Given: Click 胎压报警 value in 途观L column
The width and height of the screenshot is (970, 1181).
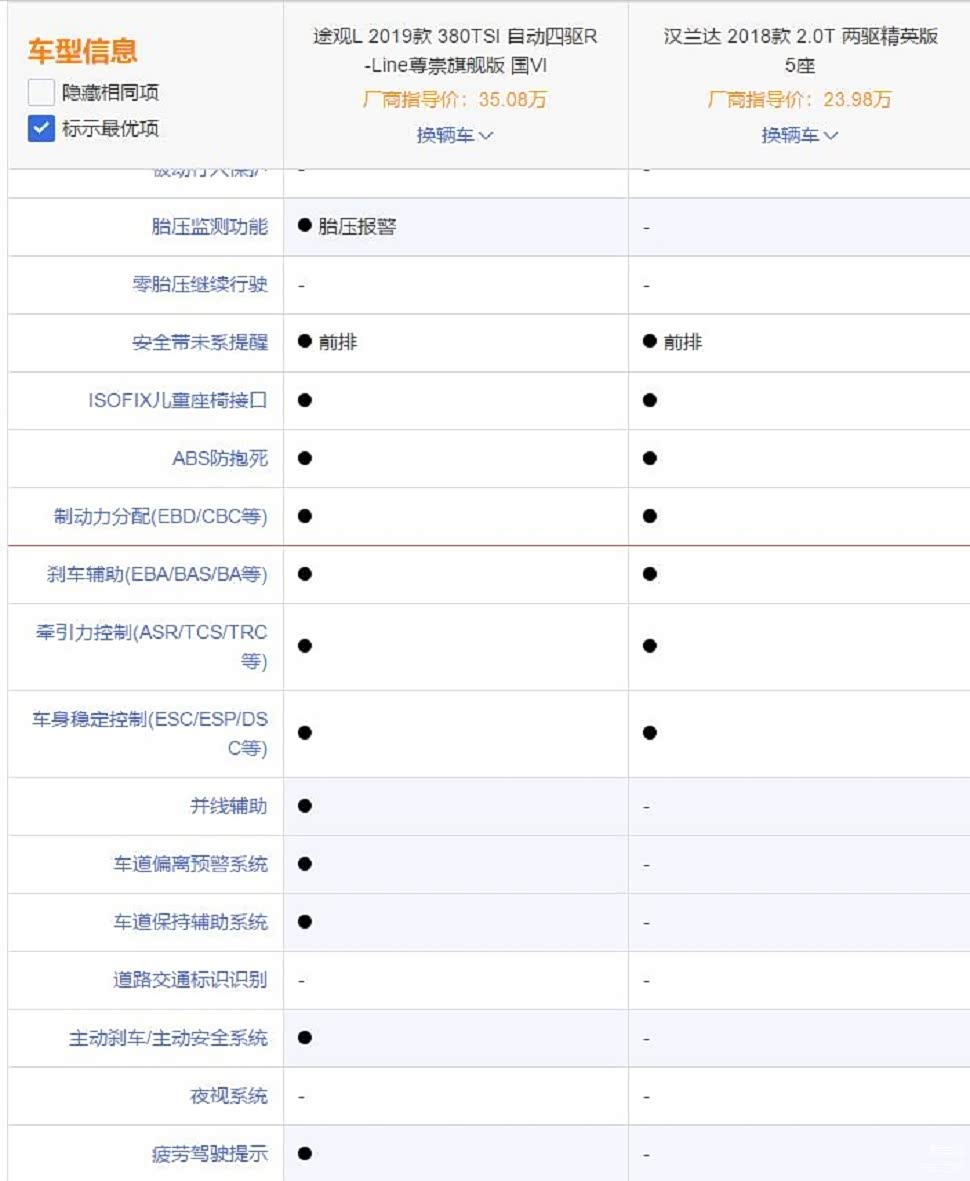Looking at the screenshot, I should 357,226.
